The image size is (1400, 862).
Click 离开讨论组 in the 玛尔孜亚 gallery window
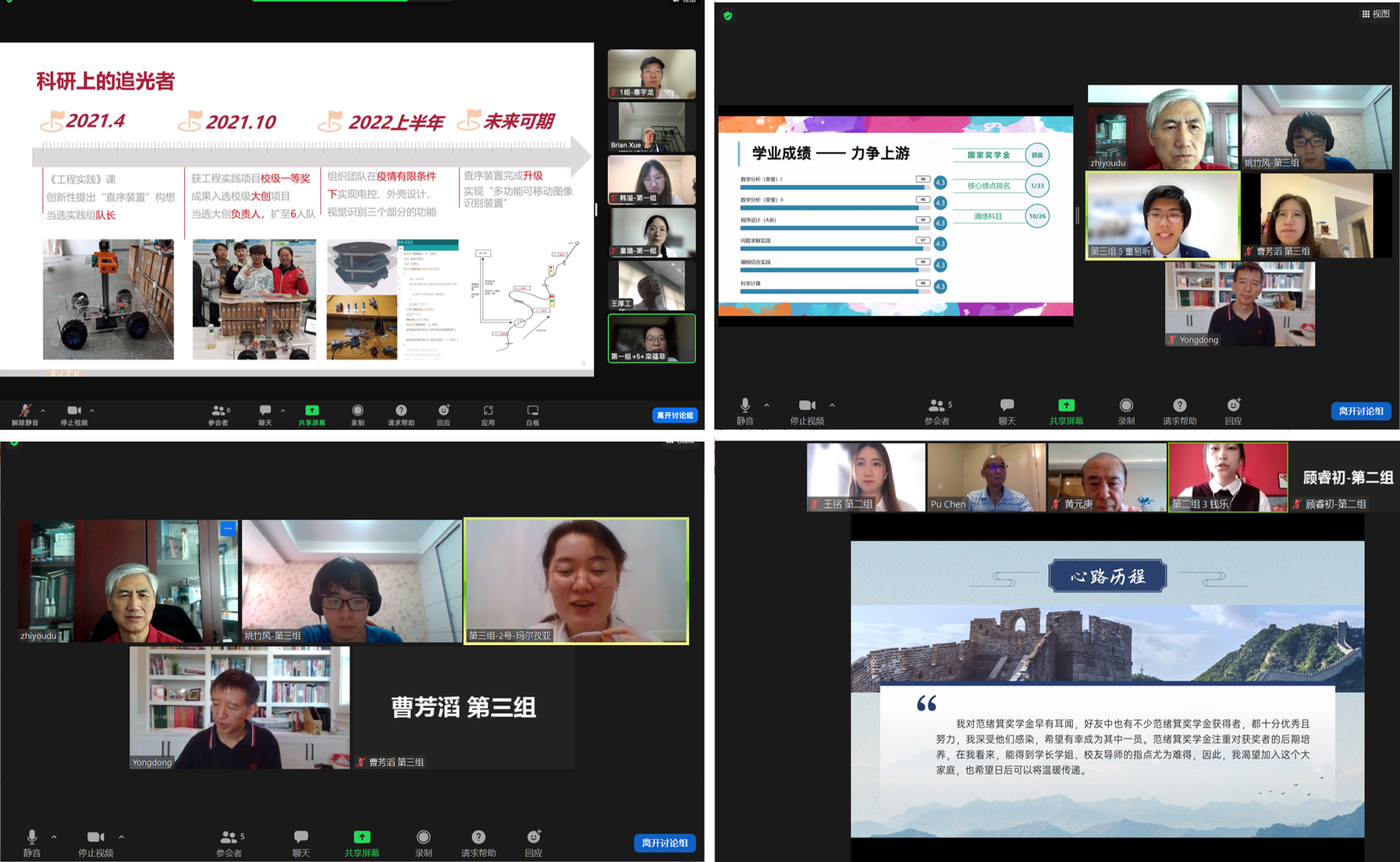(x=665, y=843)
